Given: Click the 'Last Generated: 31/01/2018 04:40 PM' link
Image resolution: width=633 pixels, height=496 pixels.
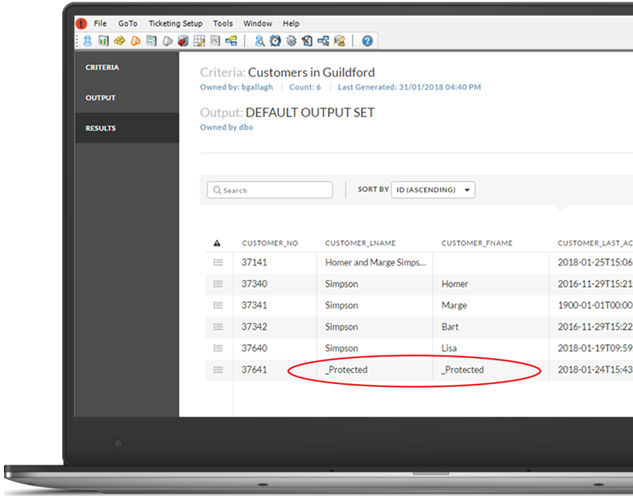Looking at the screenshot, I should tap(409, 87).
